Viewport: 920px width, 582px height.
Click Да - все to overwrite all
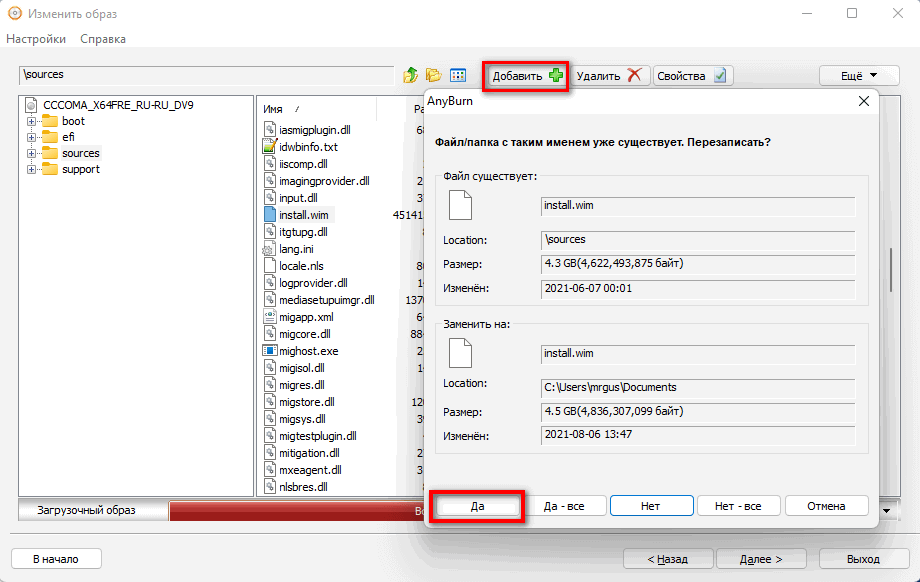pos(564,506)
